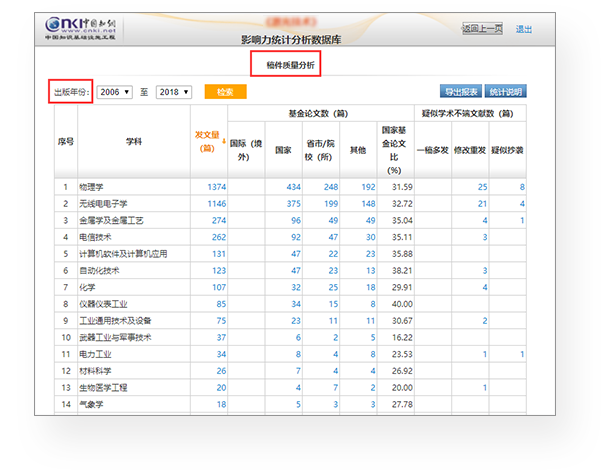608x474 pixels.
Task: Click the 疑似学术不端文献数 header
Action: [x=468, y=113]
